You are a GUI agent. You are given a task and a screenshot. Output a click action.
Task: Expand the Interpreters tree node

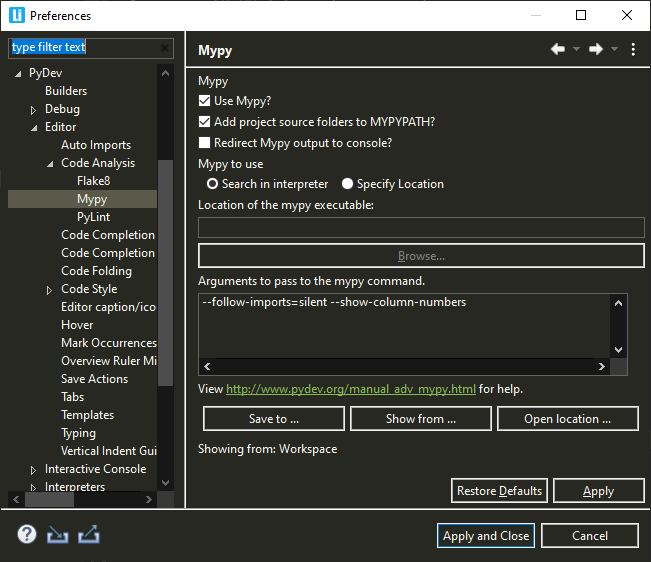[x=34, y=487]
